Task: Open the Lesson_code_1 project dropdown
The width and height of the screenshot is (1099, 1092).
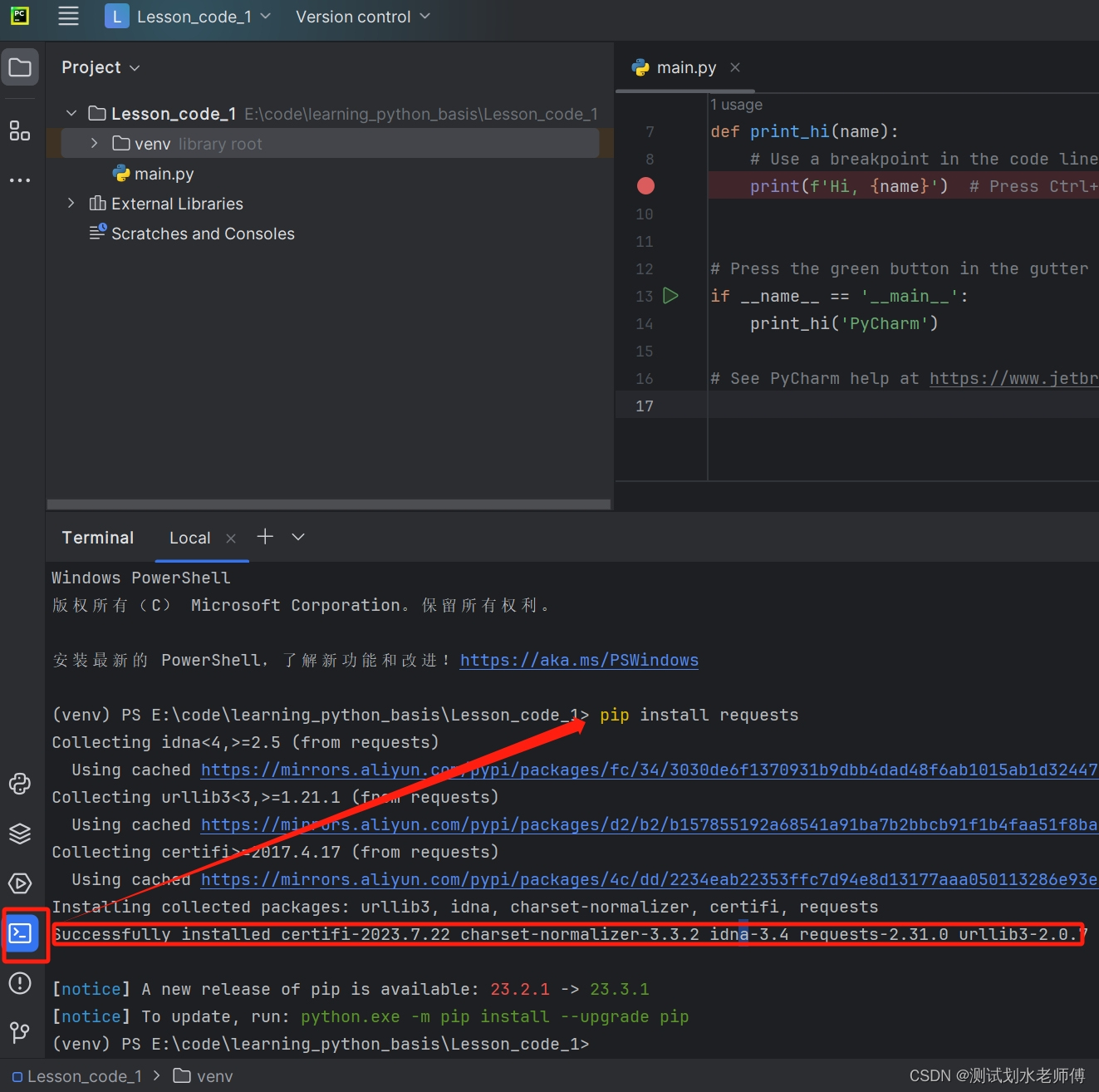Action: (x=188, y=17)
